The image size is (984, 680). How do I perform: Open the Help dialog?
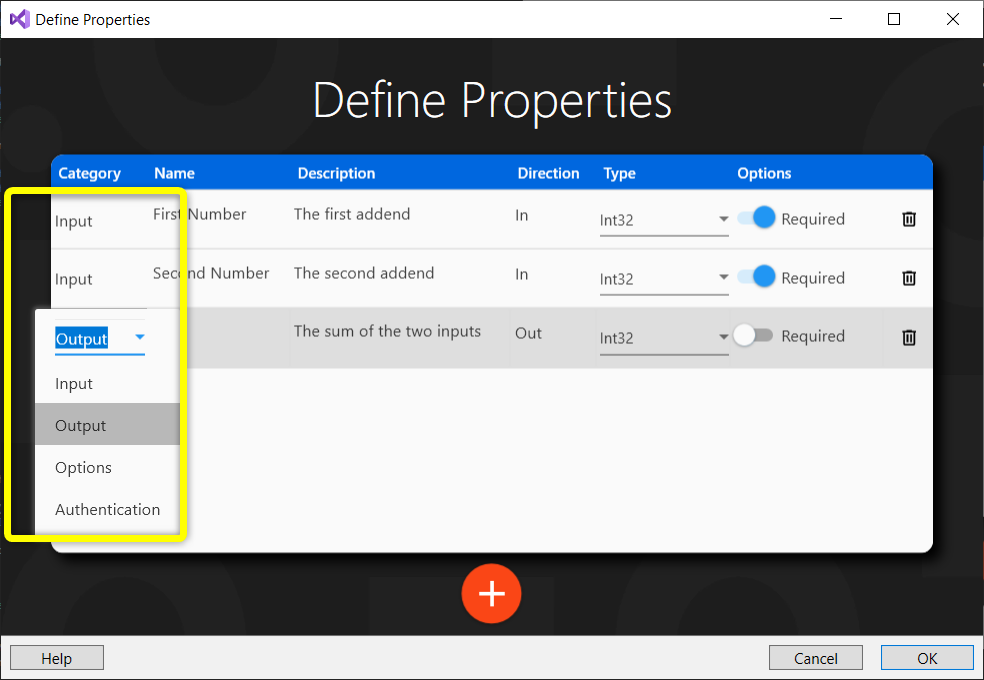56,657
